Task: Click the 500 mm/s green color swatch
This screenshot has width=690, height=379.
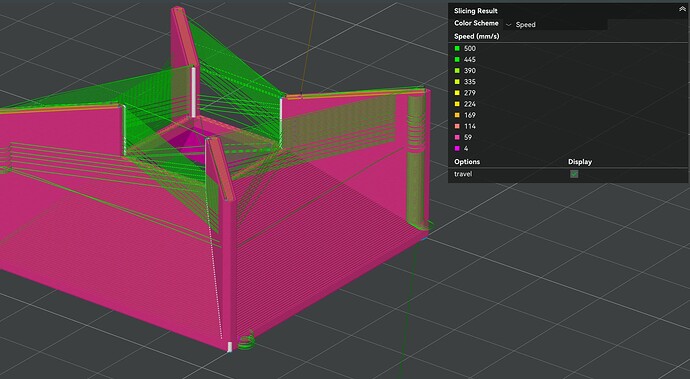Action: click(x=457, y=48)
